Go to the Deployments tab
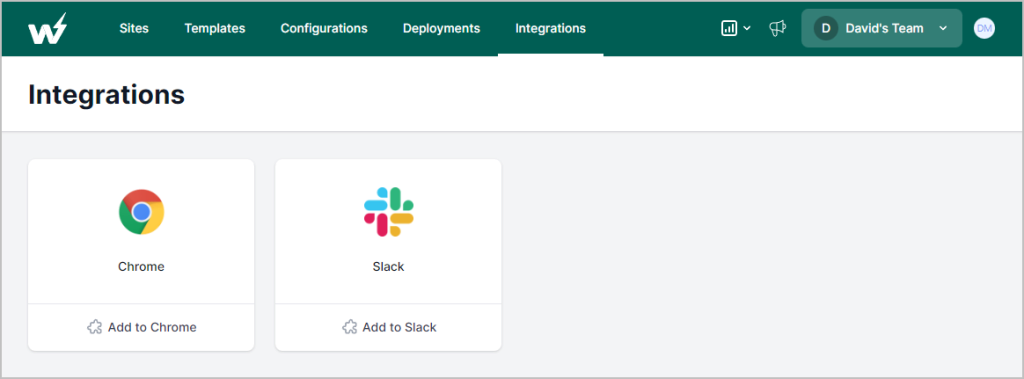 pyautogui.click(x=441, y=28)
